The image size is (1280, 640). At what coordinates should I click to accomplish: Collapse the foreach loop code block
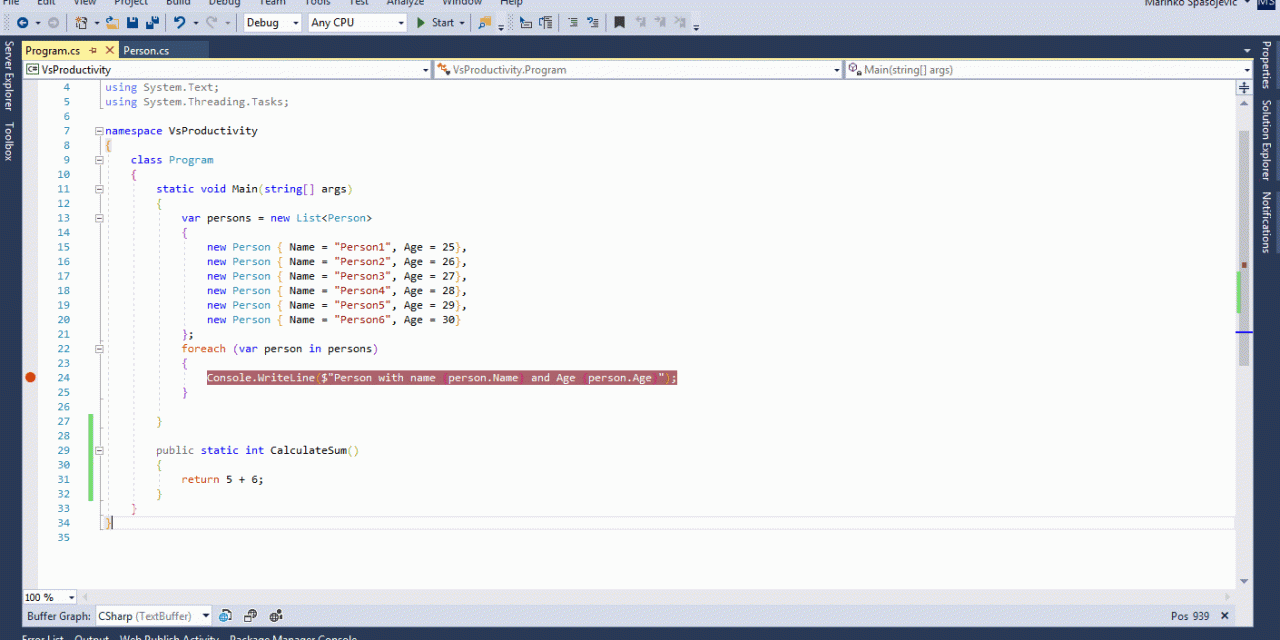point(98,349)
